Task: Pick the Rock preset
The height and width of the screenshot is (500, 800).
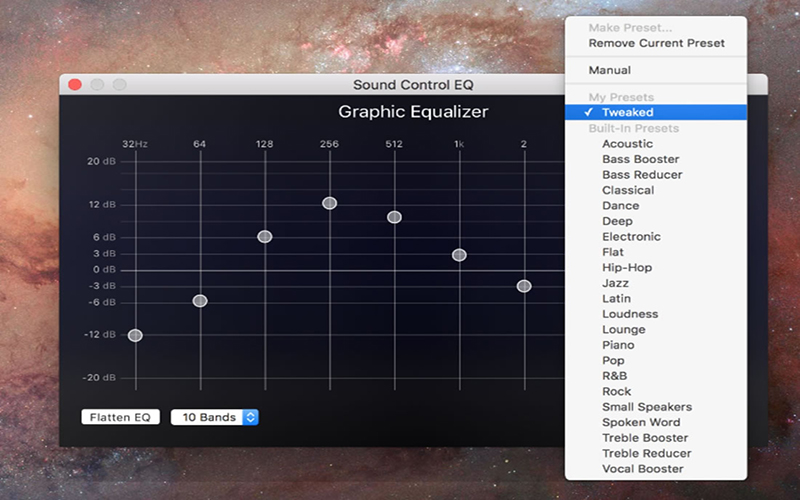Action: point(616,391)
